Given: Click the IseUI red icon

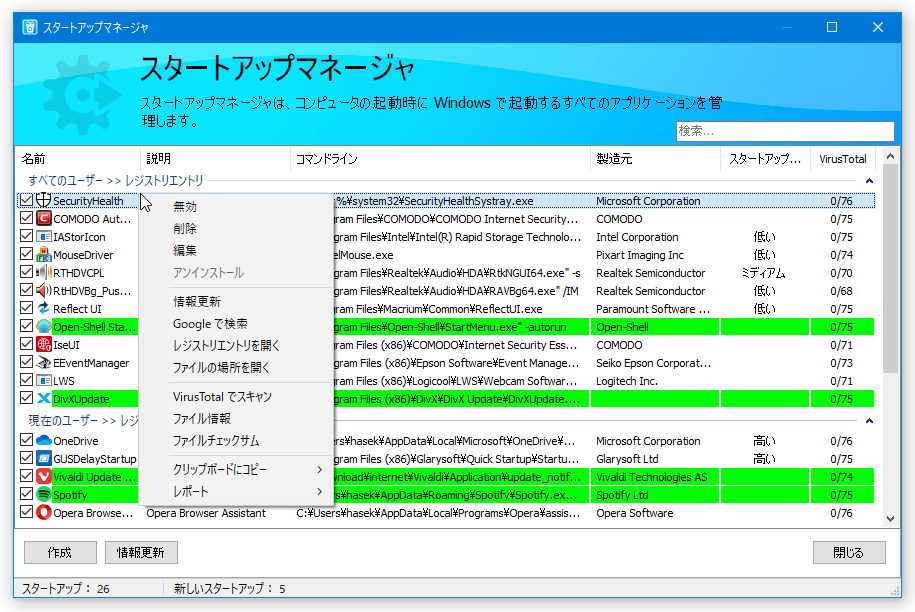Looking at the screenshot, I should coord(44,344).
